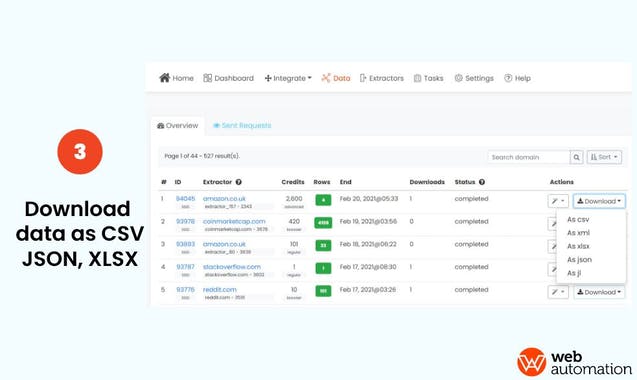The height and width of the screenshot is (380, 637).
Task: Click the End column header
Action: 346,182
